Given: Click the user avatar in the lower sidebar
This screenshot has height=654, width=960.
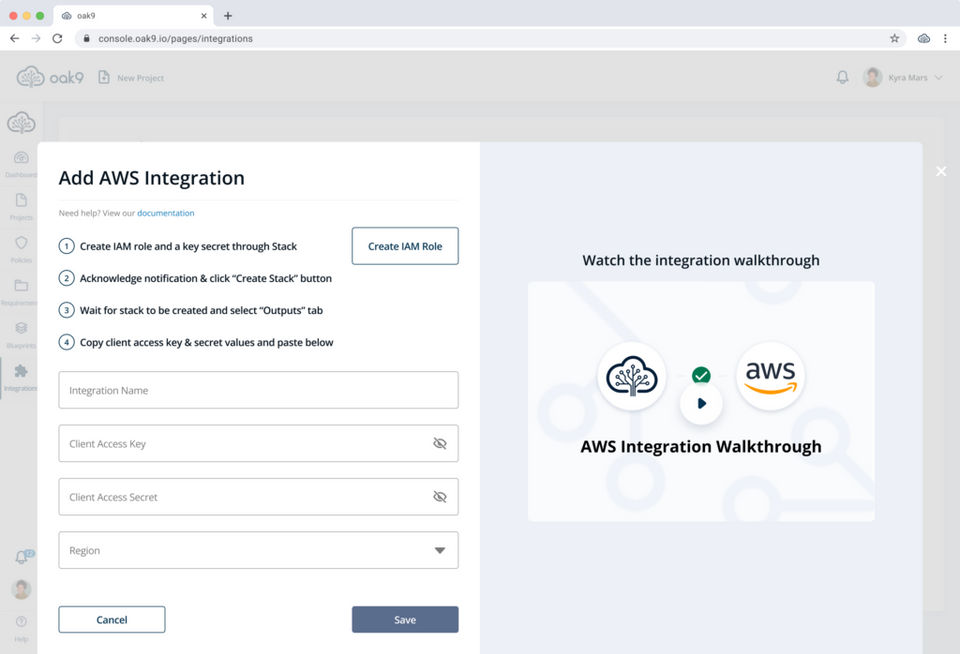Looking at the screenshot, I should pos(21,589).
